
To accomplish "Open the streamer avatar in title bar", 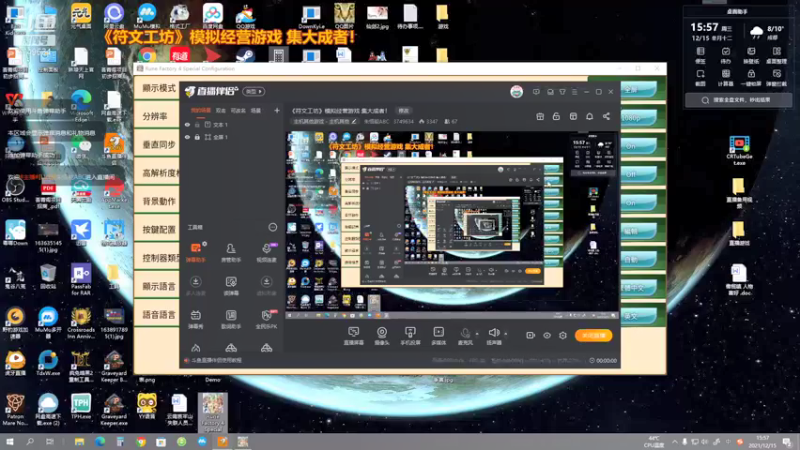I will pyautogui.click(x=516, y=92).
